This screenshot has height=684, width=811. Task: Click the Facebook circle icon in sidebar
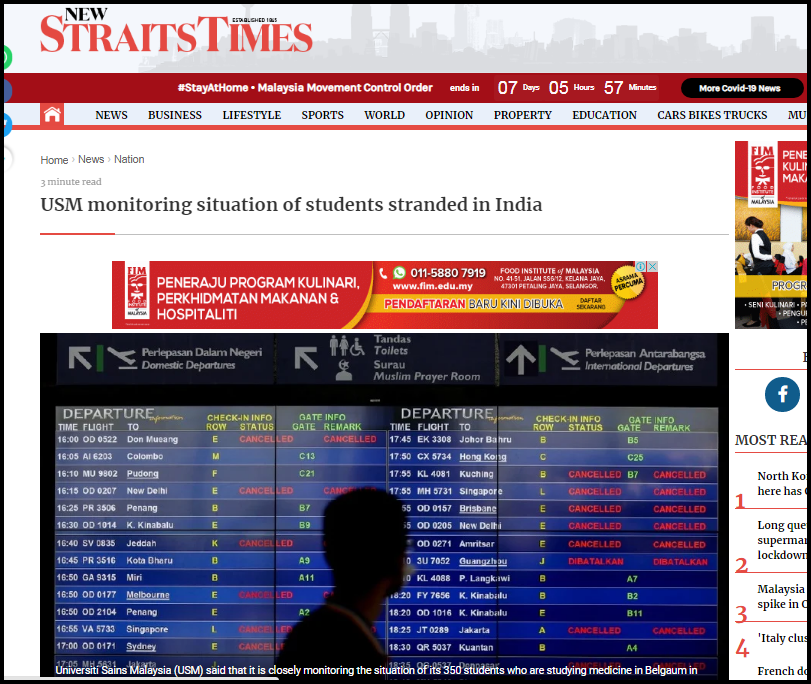click(782, 395)
